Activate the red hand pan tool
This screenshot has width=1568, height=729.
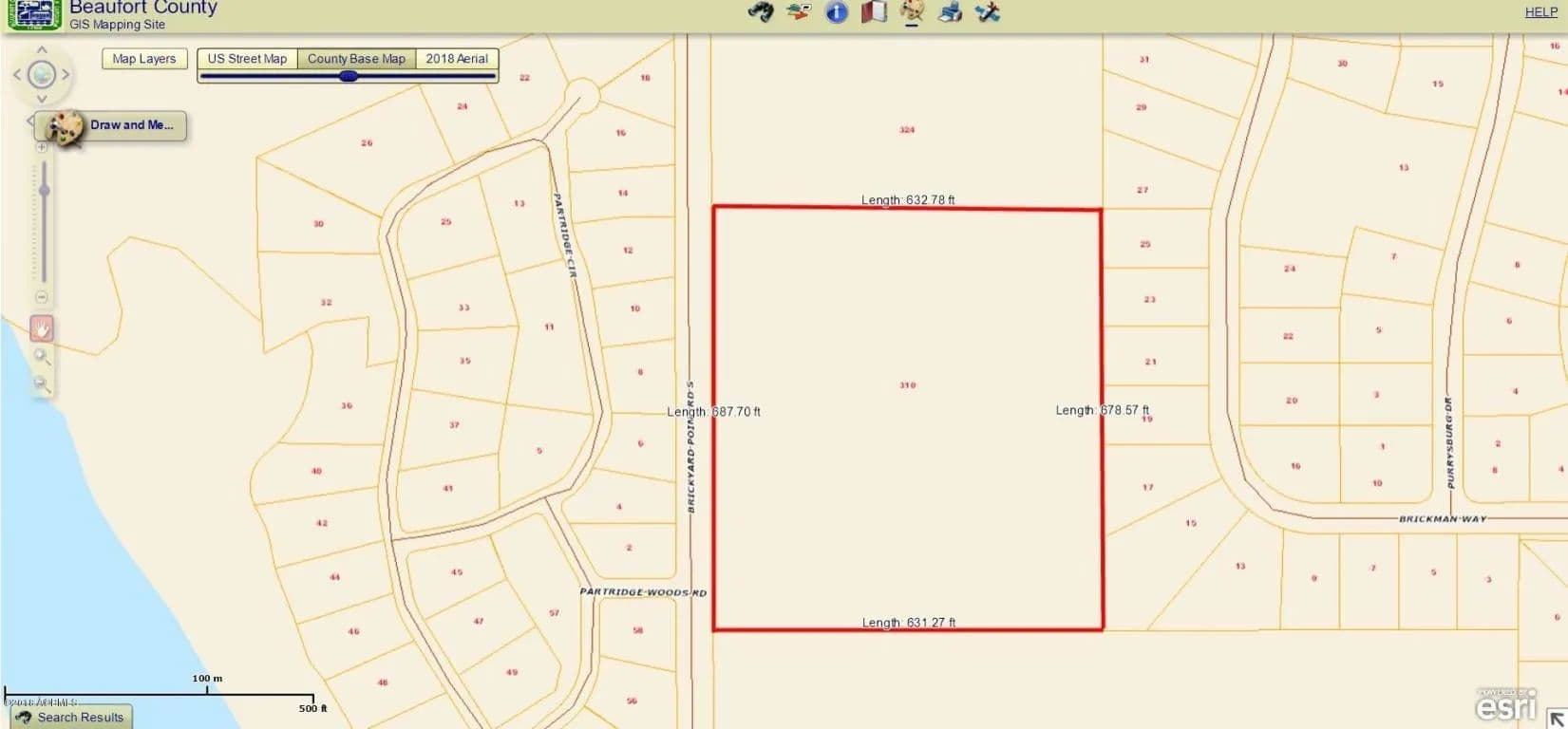[42, 328]
